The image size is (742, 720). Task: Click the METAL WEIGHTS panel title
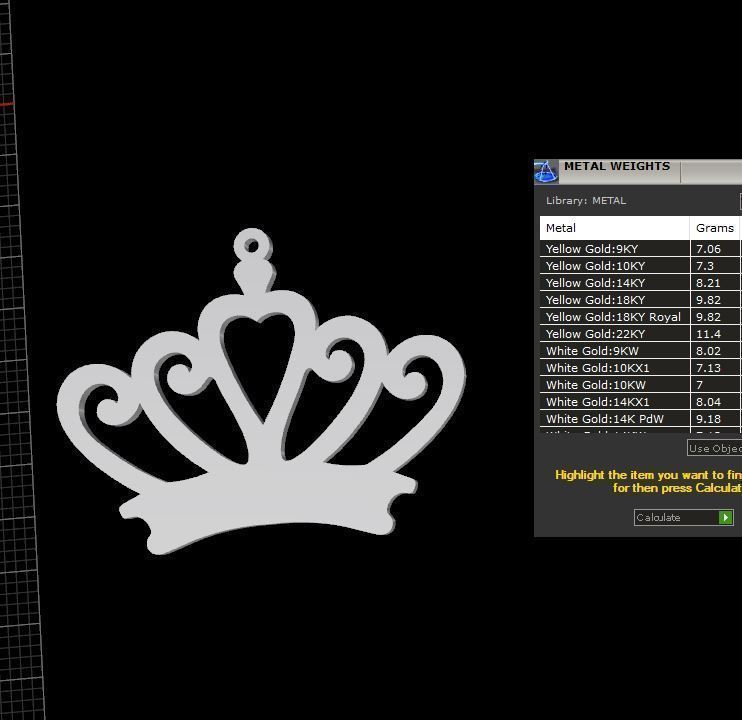coord(617,166)
